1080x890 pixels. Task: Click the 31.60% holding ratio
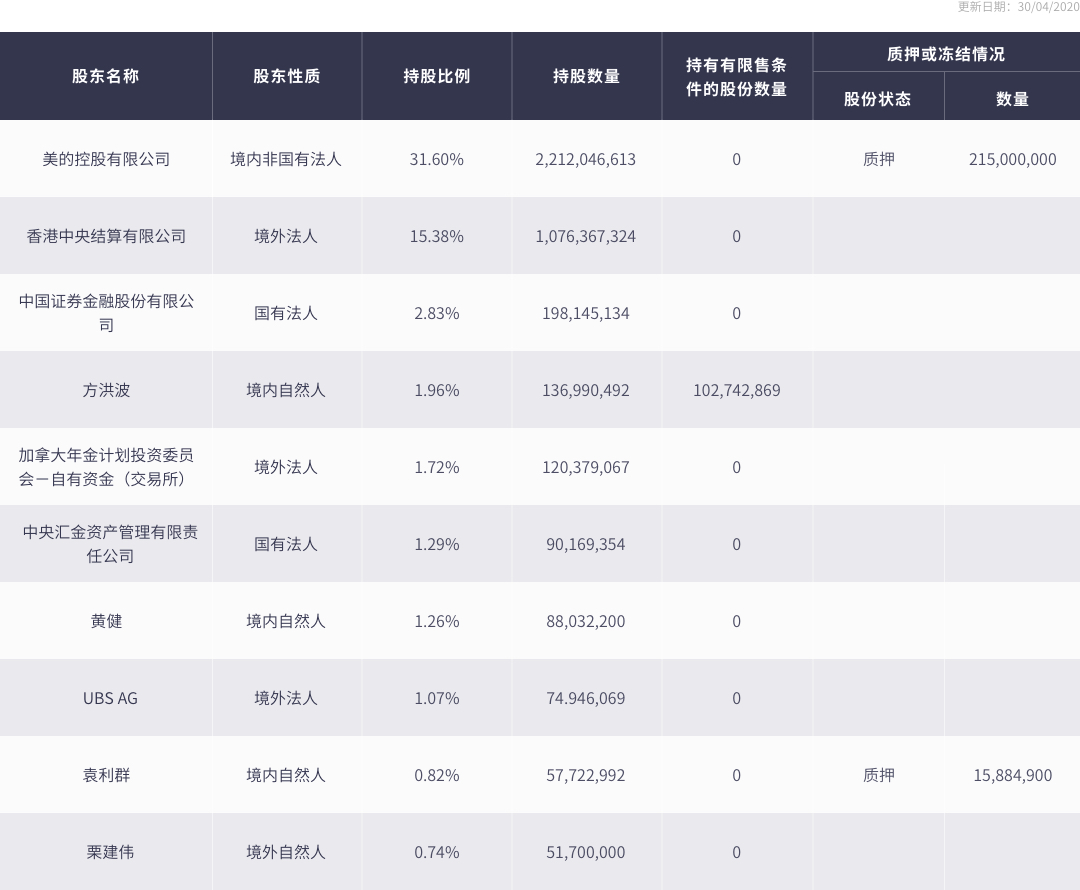click(x=437, y=159)
